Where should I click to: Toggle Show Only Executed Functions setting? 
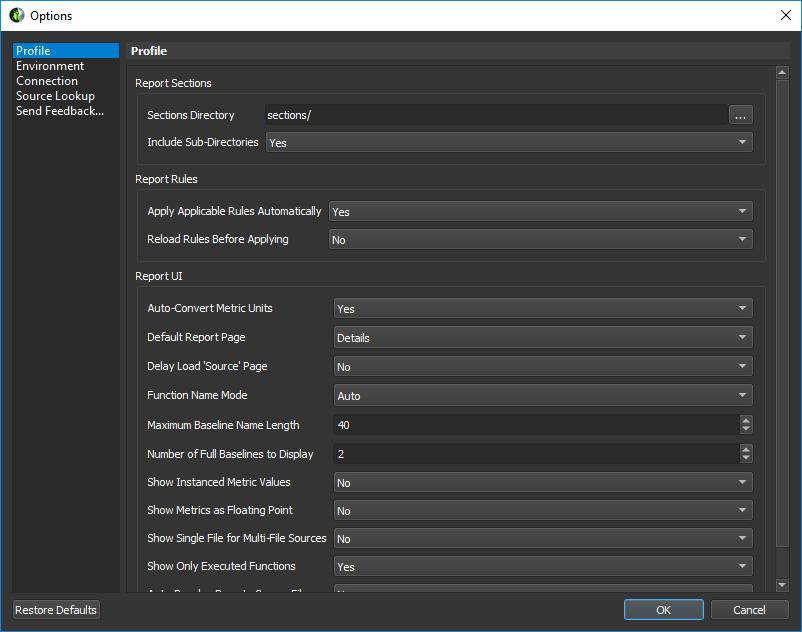coord(542,567)
